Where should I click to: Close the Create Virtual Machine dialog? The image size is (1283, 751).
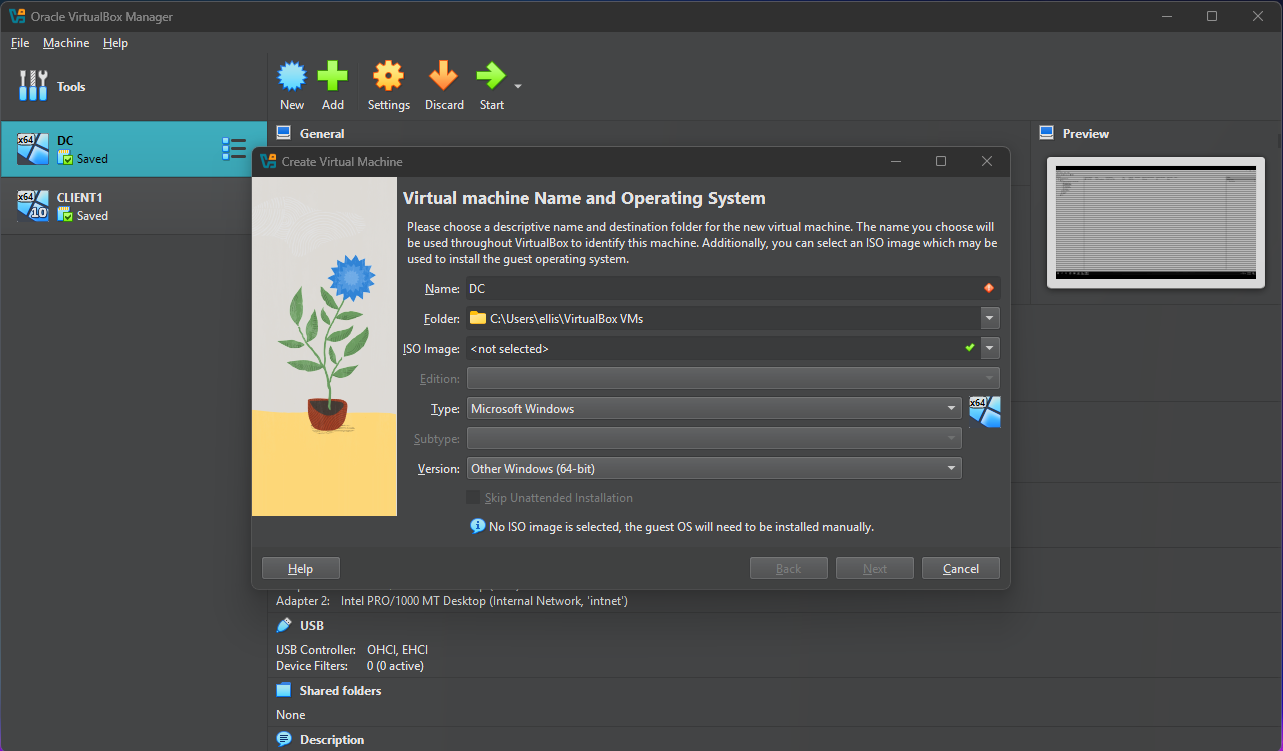click(987, 161)
